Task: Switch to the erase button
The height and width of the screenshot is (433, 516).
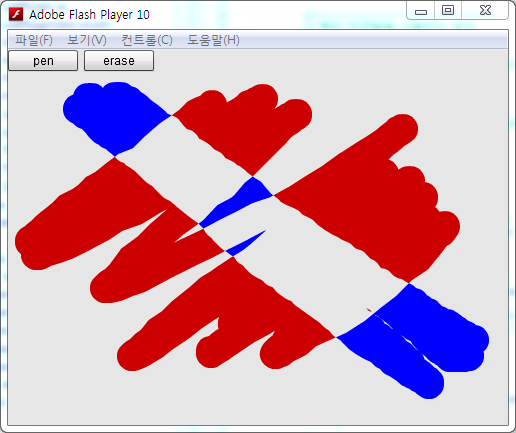Action: [x=119, y=61]
